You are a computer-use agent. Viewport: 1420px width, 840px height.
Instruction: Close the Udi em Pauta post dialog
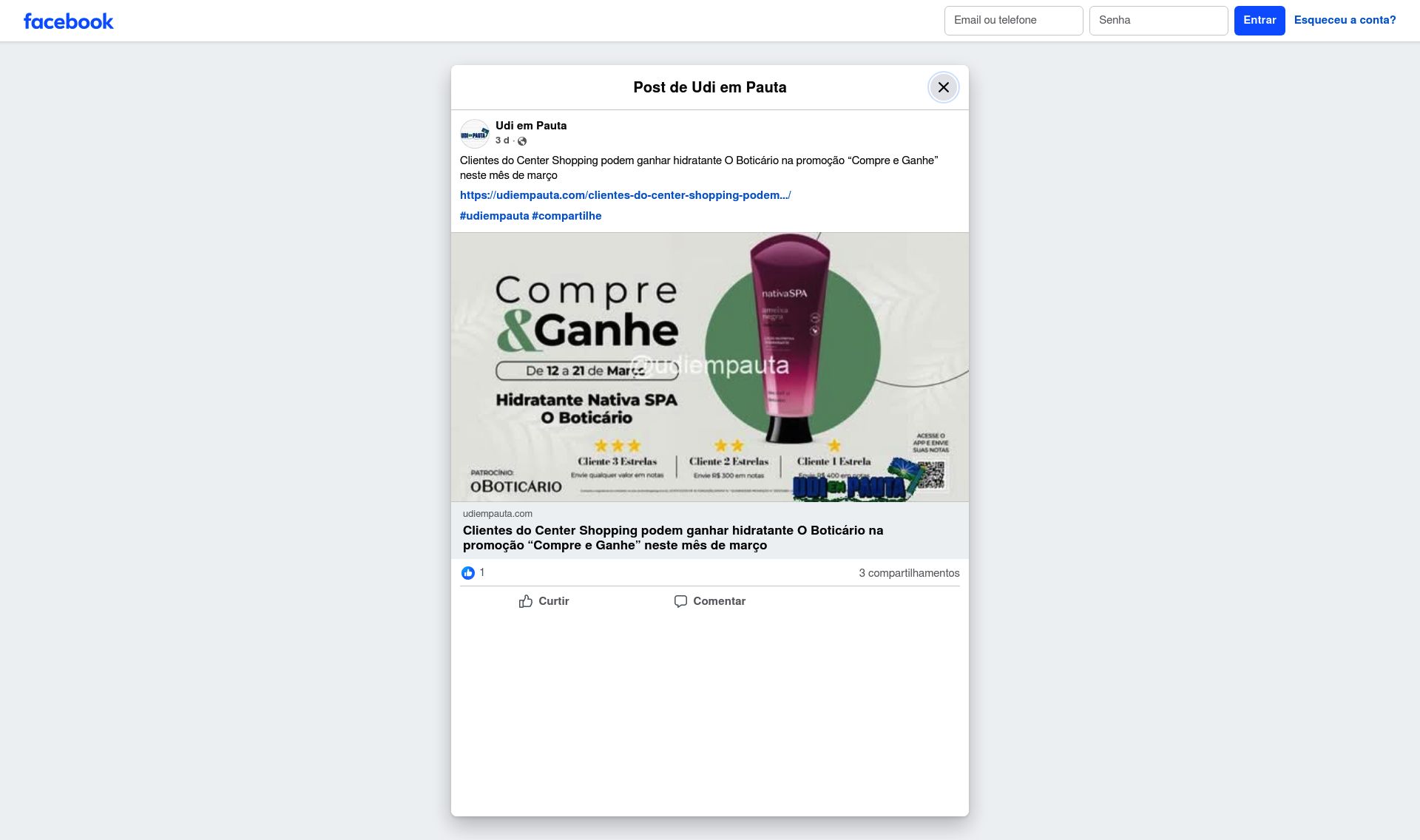943,87
